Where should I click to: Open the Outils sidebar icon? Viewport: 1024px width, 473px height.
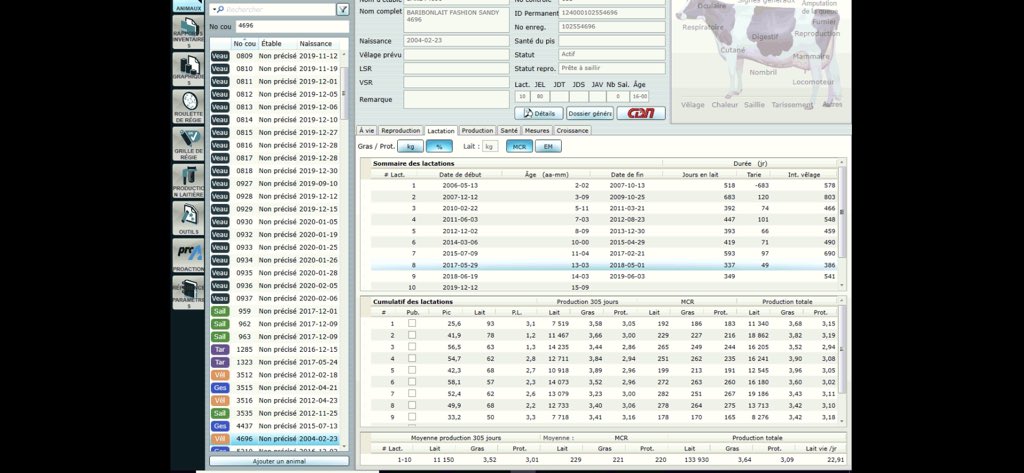click(188, 218)
